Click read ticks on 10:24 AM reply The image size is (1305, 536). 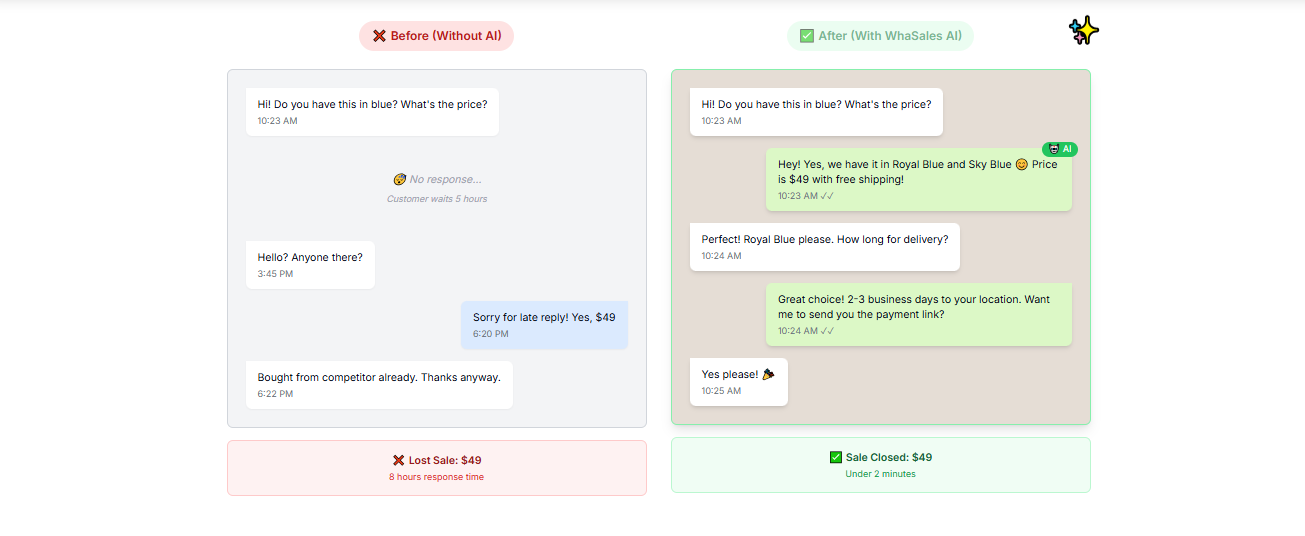coord(827,331)
